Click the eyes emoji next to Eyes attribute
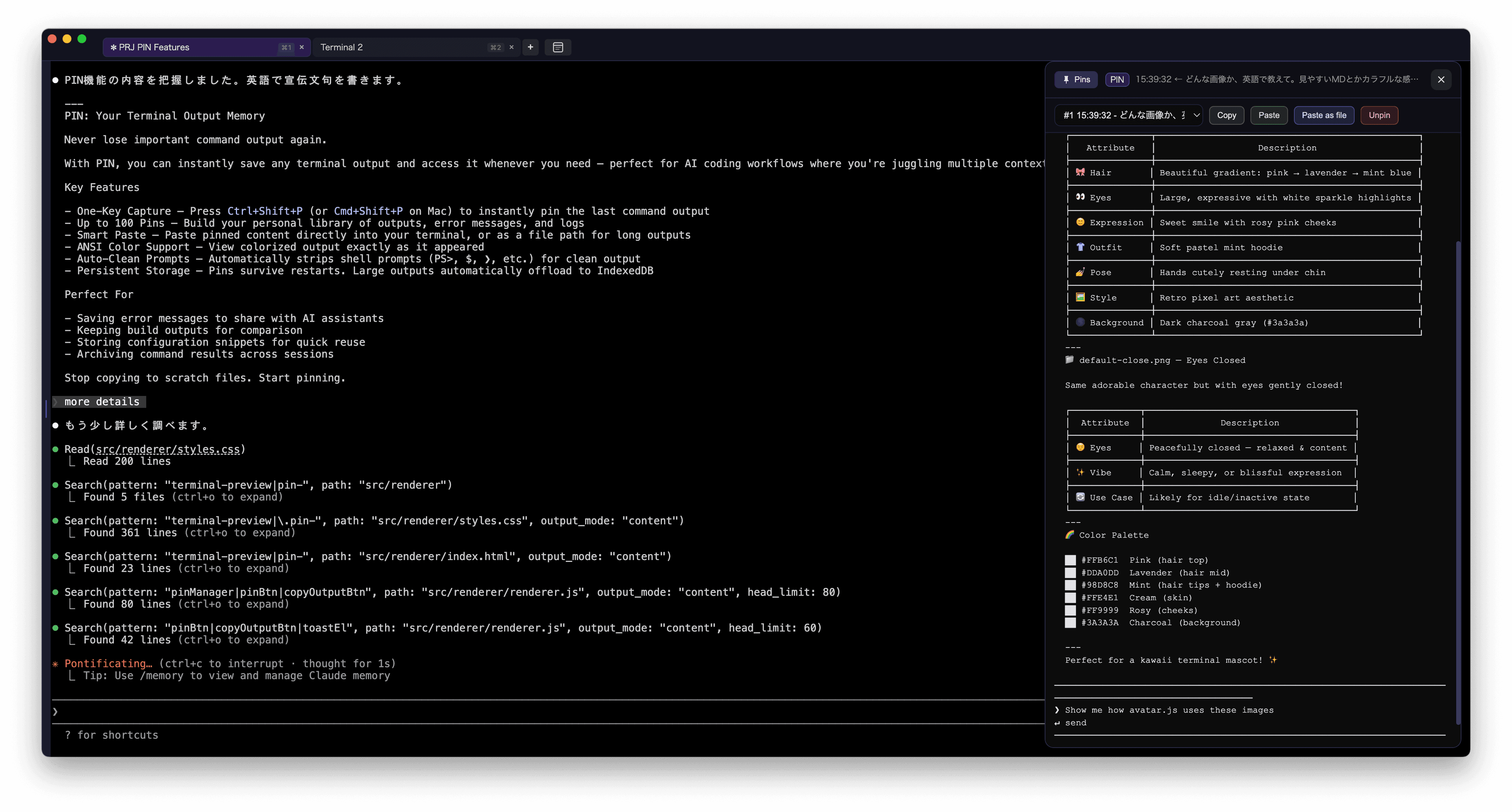 [1080, 197]
